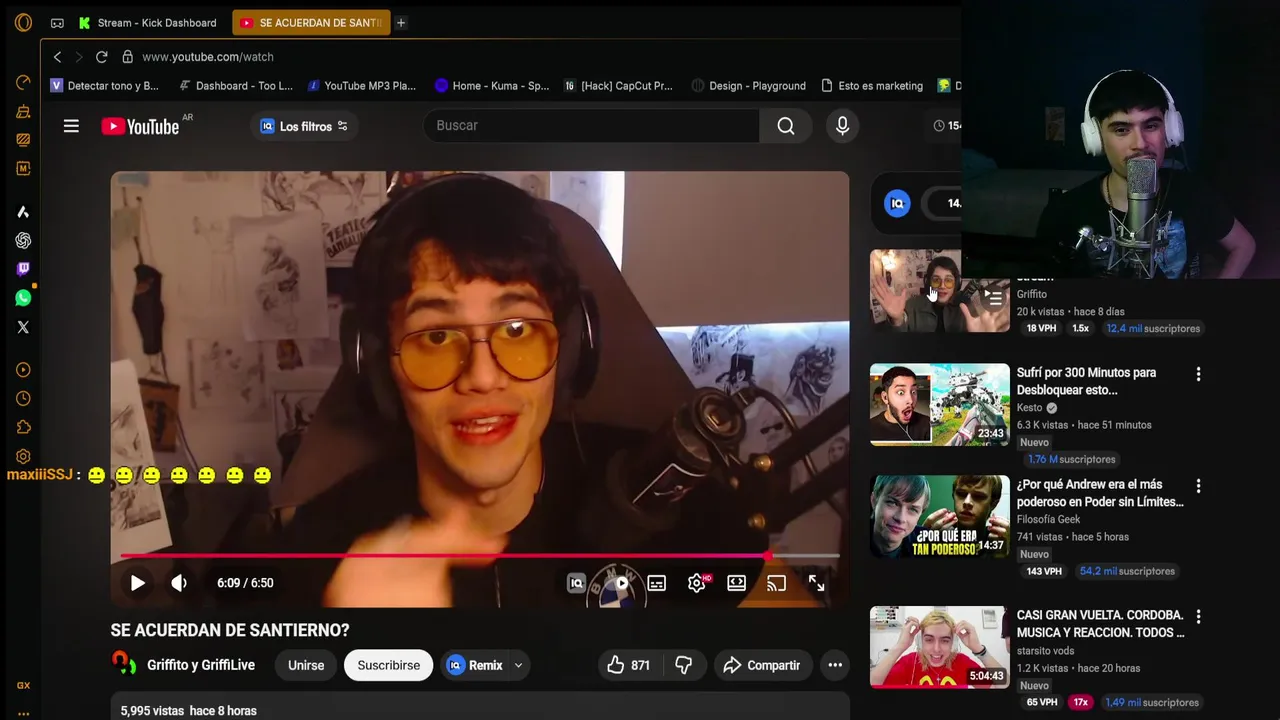Open the Player sidebar icon

tap(23, 370)
